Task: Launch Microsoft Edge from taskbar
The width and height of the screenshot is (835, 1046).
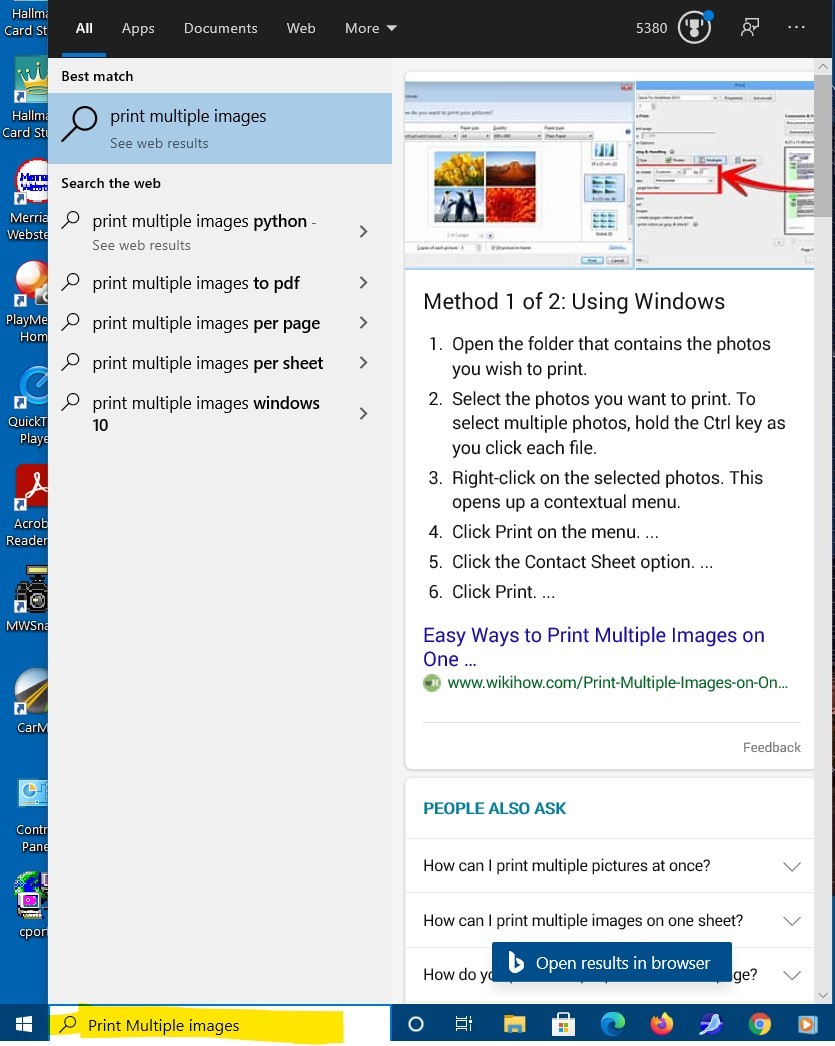Action: click(x=613, y=1024)
